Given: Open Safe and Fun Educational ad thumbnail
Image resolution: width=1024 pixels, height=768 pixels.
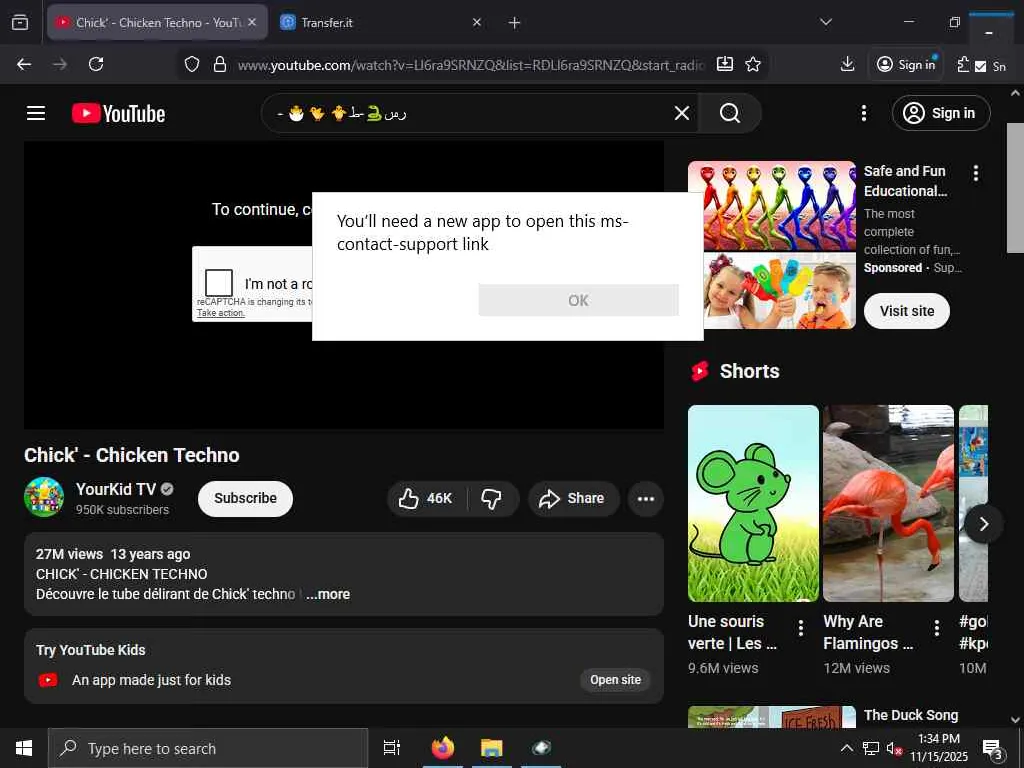Looking at the screenshot, I should click(772, 245).
